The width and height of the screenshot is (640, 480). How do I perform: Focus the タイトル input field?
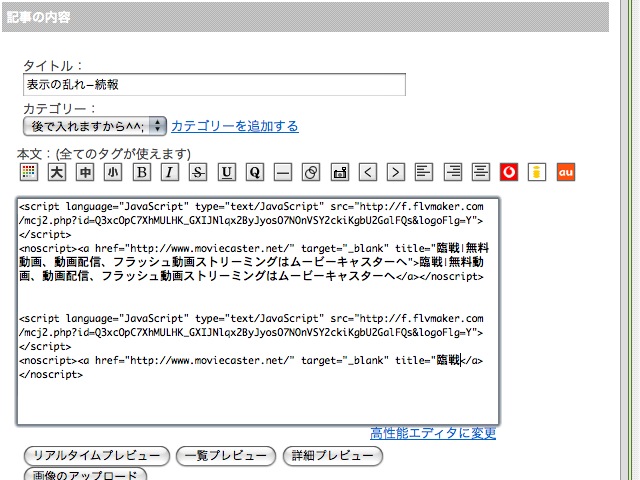[214, 84]
